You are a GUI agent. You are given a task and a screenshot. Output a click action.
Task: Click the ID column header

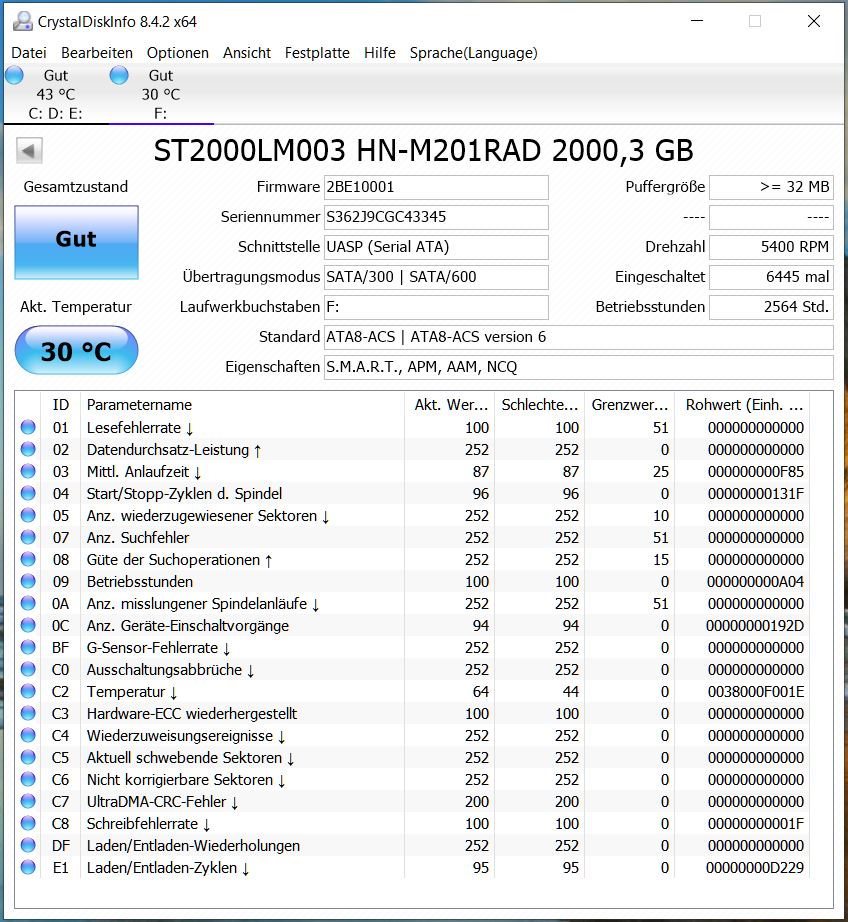pyautogui.click(x=61, y=405)
